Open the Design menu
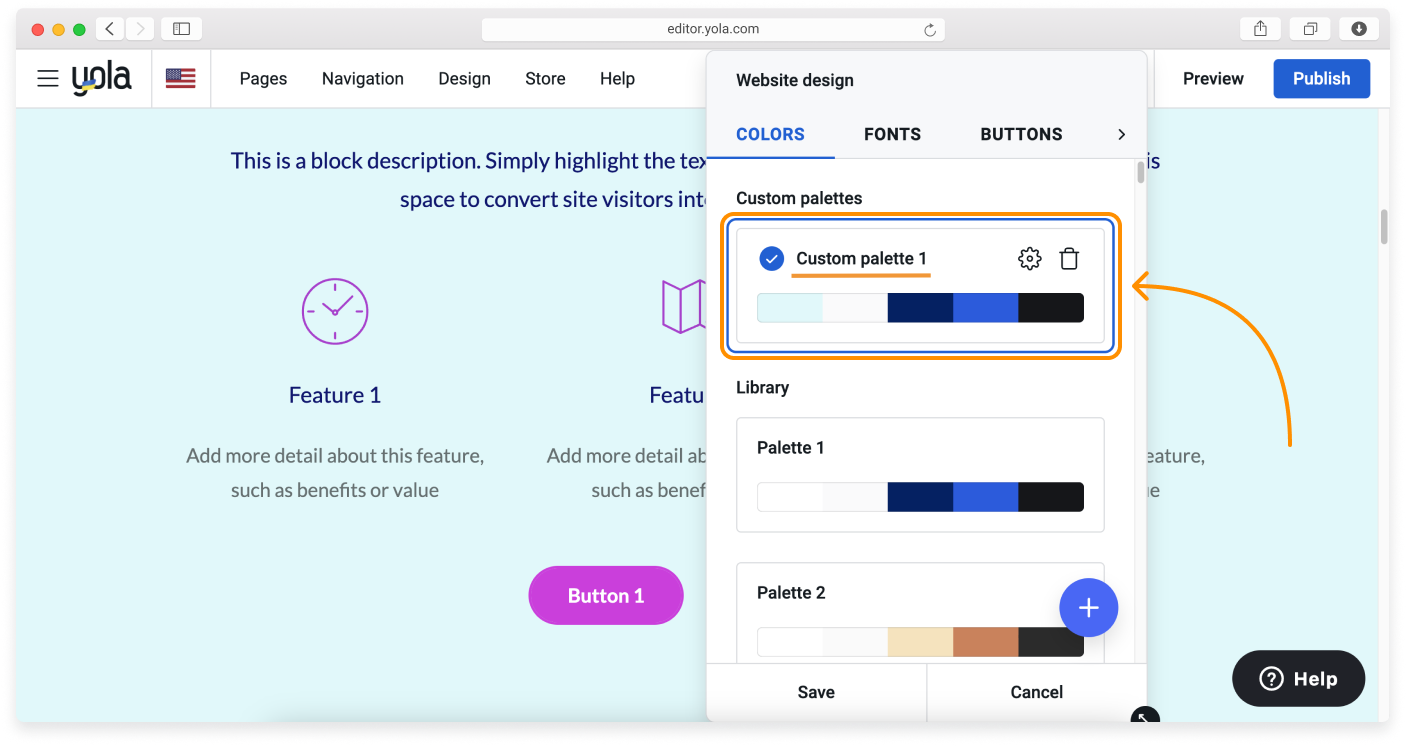 tap(464, 78)
